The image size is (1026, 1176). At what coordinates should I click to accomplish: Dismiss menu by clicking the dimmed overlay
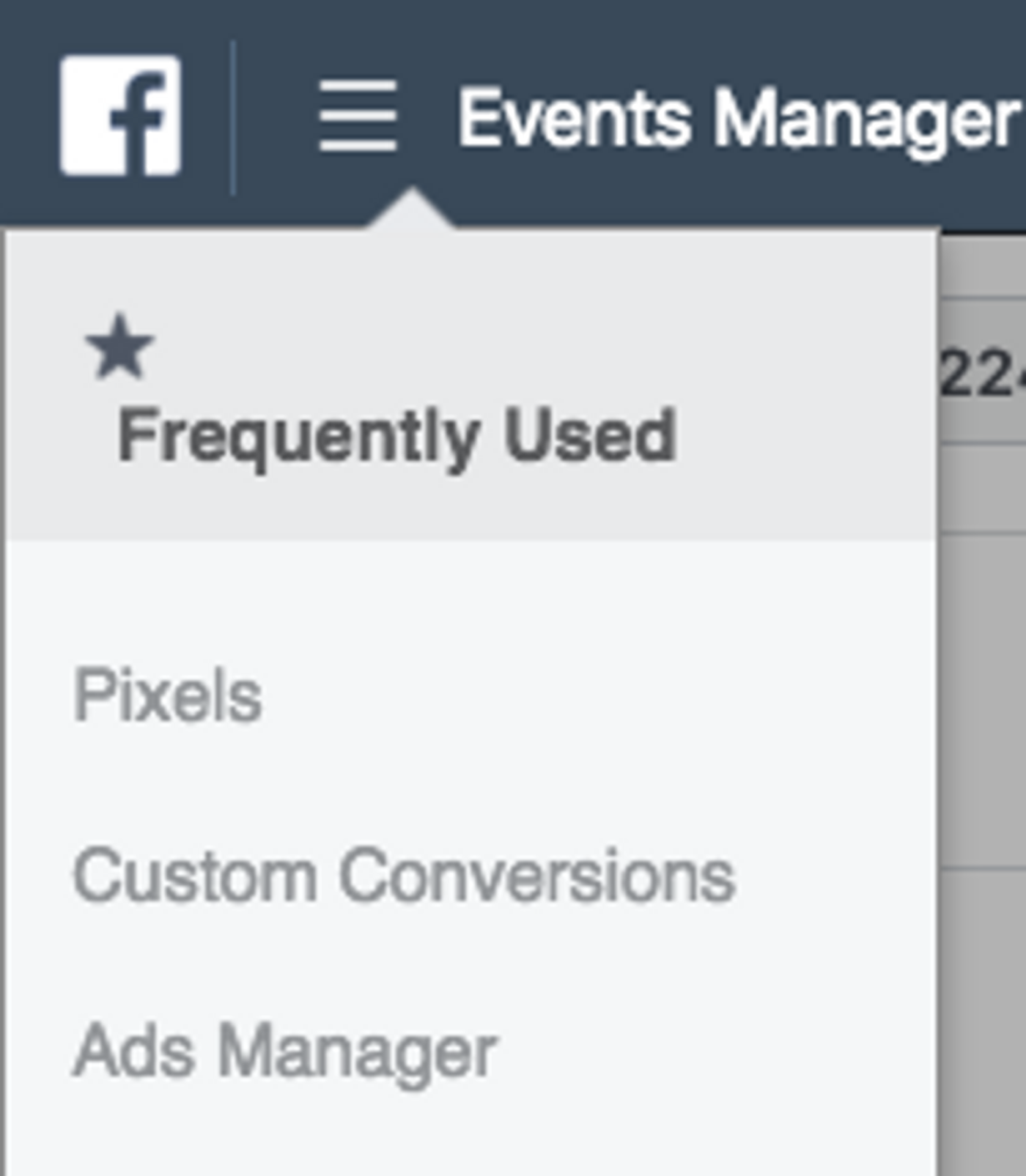pyautogui.click(x=982, y=733)
